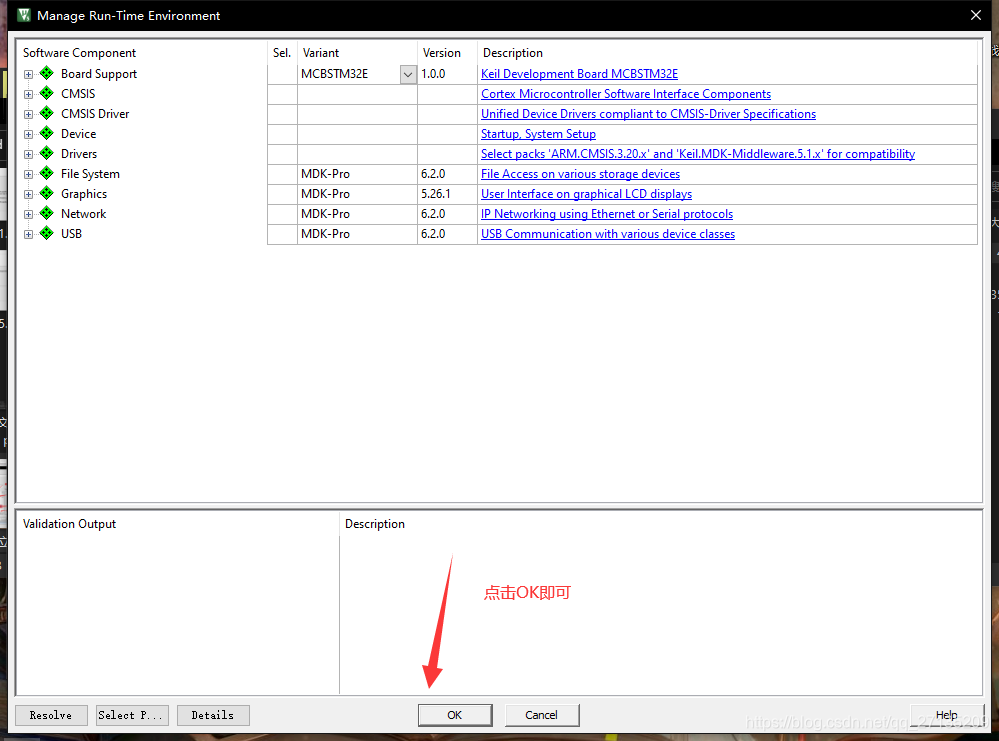This screenshot has width=999, height=741.
Task: Expand the CMSIS Driver tree node
Action: tap(28, 115)
